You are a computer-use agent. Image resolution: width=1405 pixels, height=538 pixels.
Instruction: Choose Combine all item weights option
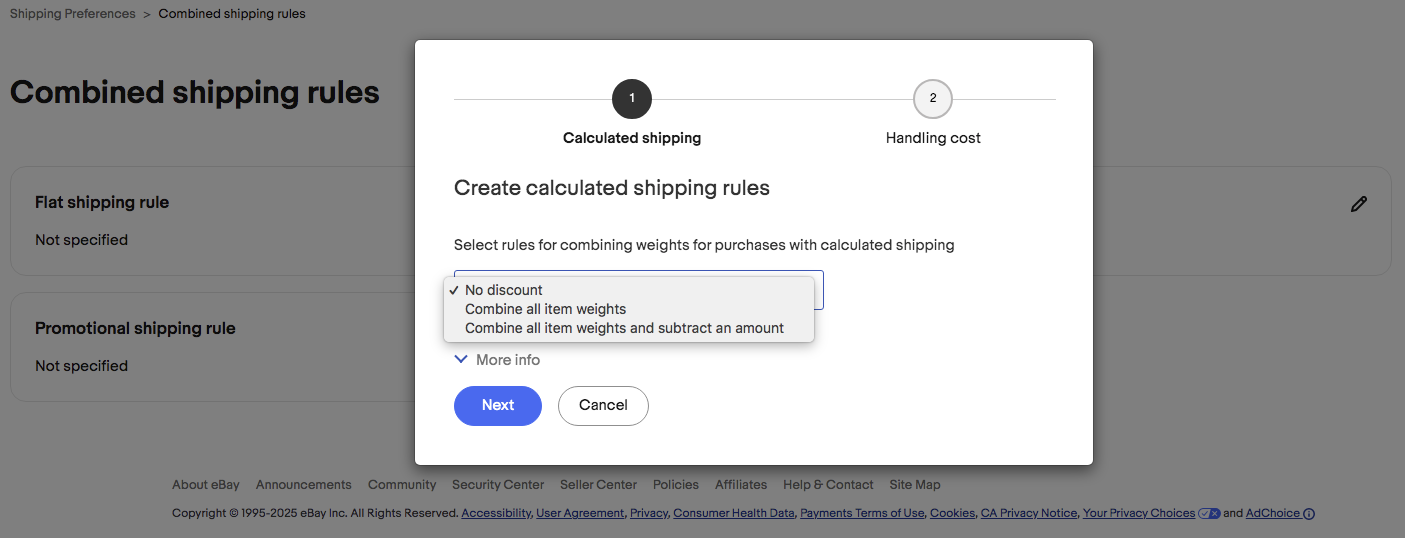pos(545,309)
